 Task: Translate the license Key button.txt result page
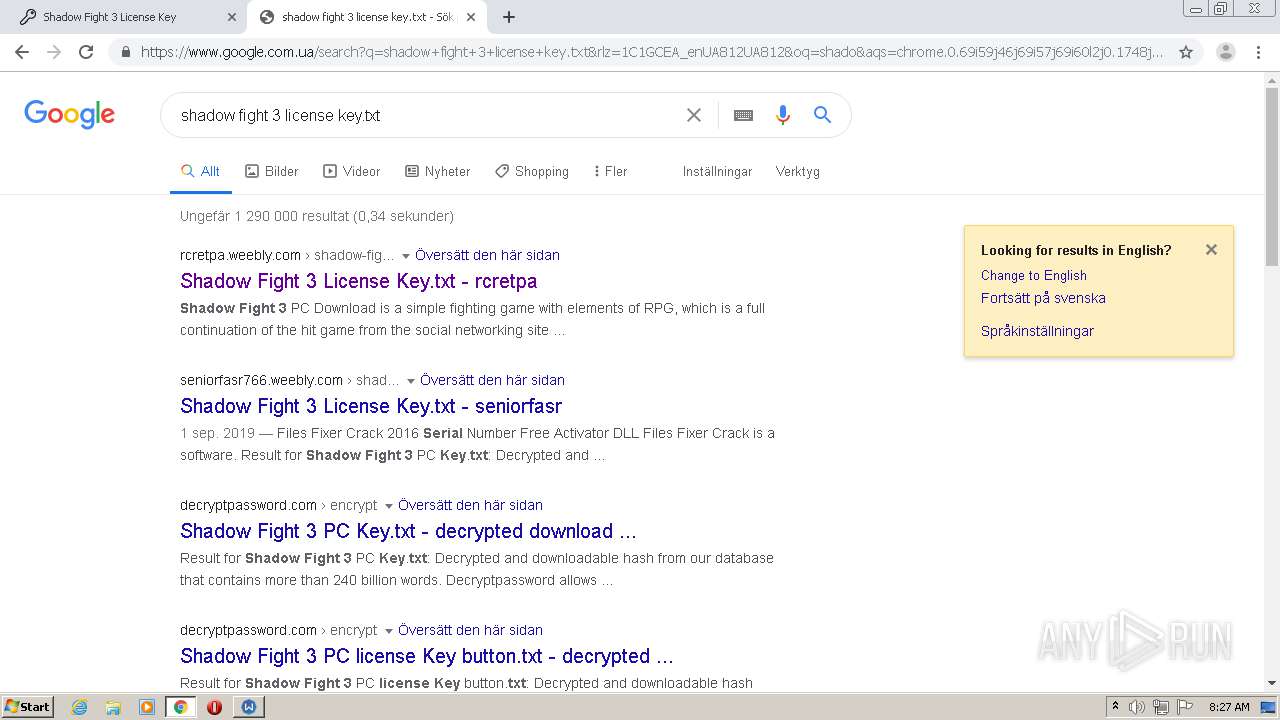tap(470, 630)
